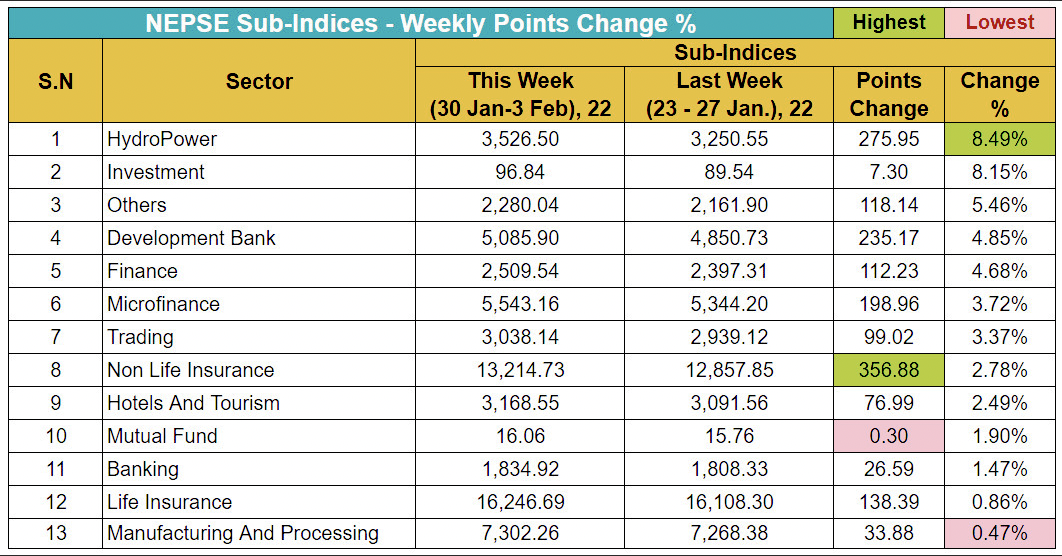Click the Sector column header
Image resolution: width=1062 pixels, height=556 pixels.
(259, 81)
